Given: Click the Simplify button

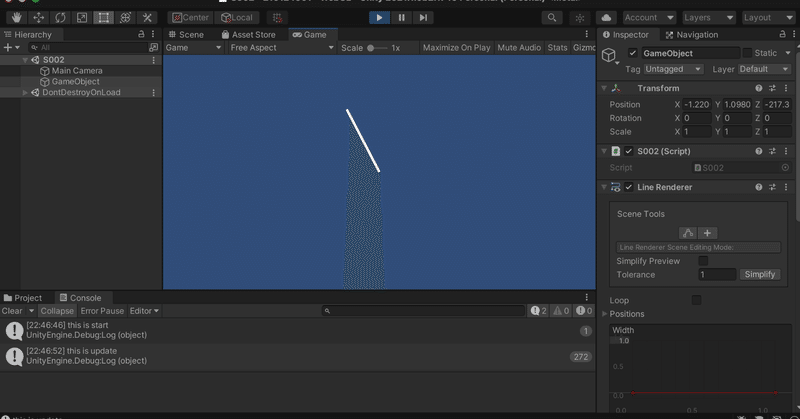Looking at the screenshot, I should pos(760,275).
